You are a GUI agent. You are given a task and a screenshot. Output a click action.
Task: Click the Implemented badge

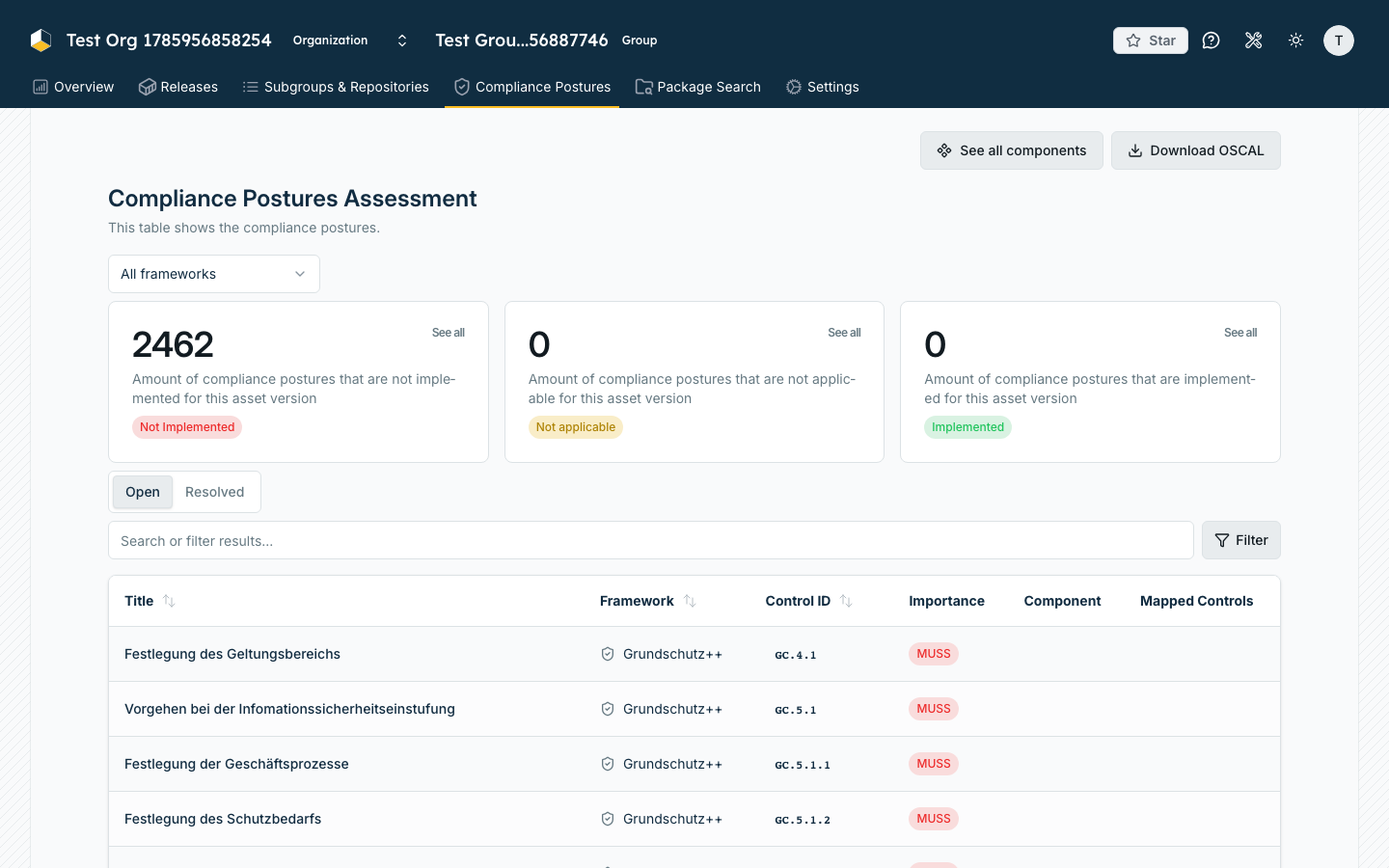click(x=967, y=427)
